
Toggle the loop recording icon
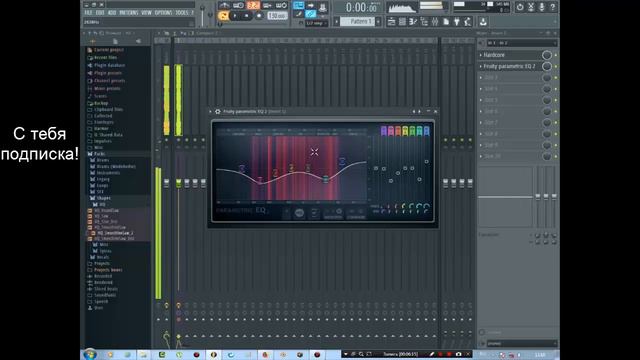coord(282,5)
